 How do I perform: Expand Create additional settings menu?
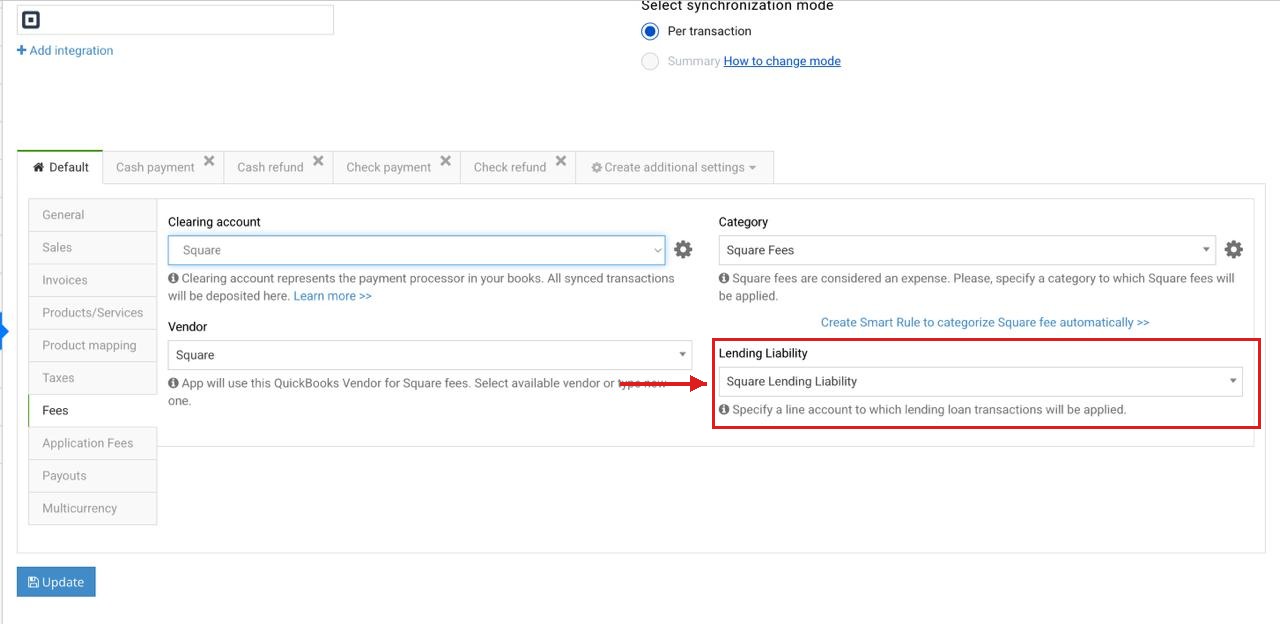pyautogui.click(x=674, y=167)
